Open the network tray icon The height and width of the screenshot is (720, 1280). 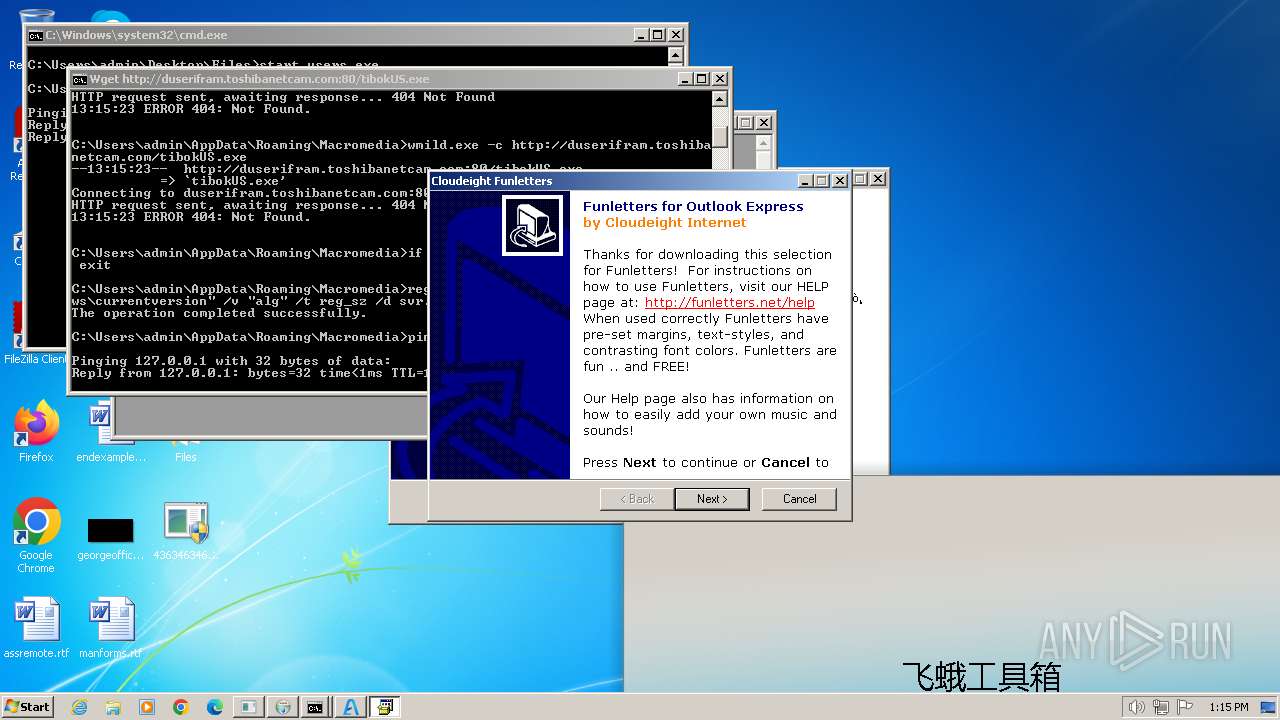pos(1161,707)
